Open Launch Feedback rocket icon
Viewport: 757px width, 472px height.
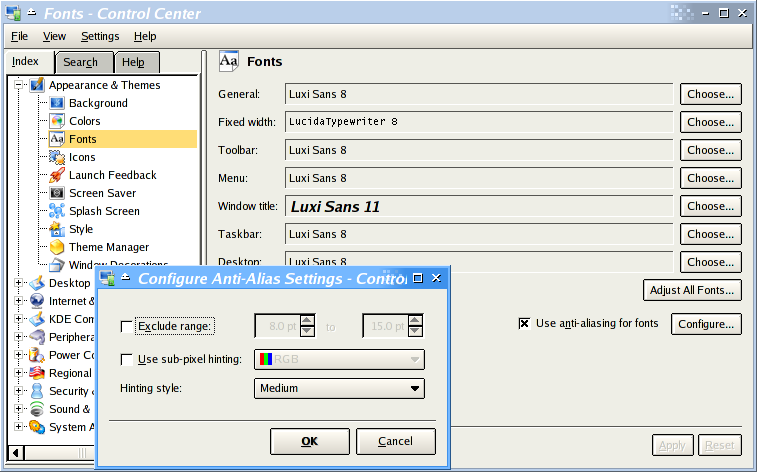[x=57, y=175]
